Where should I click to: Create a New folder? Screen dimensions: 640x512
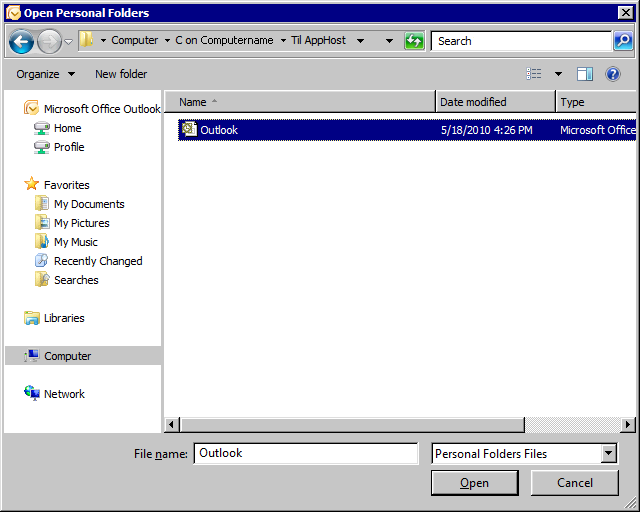[x=121, y=74]
